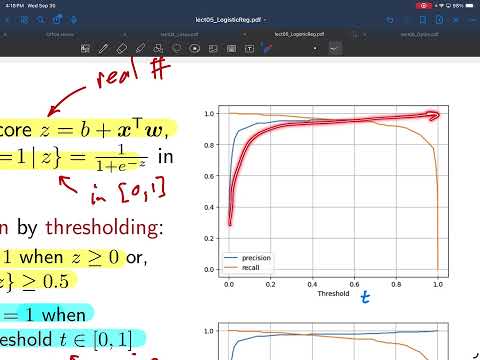
Task: Open the lect05_LogisticReg.pdf title dropdown
Action: 231,20
